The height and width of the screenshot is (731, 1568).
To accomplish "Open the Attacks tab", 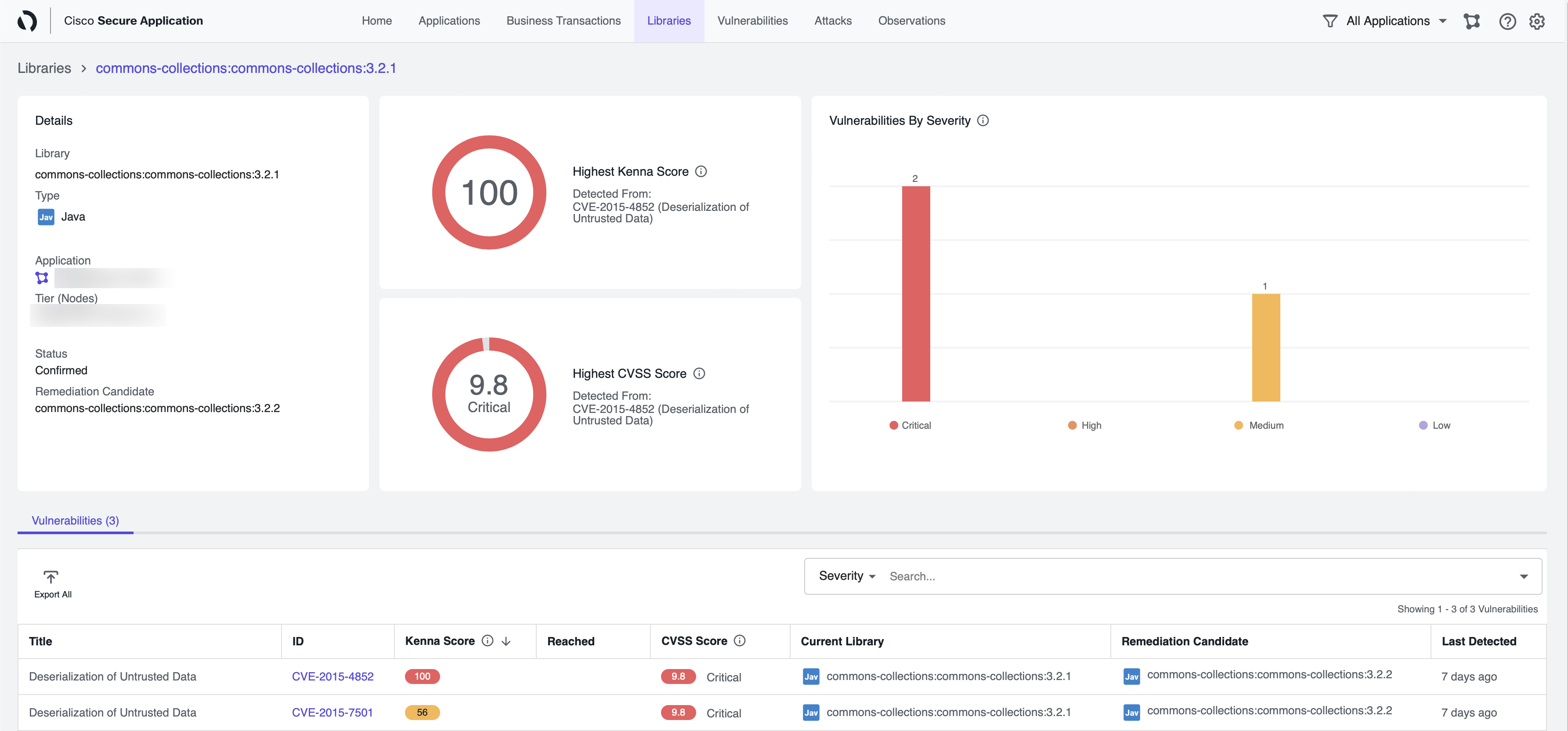I will pyautogui.click(x=833, y=21).
